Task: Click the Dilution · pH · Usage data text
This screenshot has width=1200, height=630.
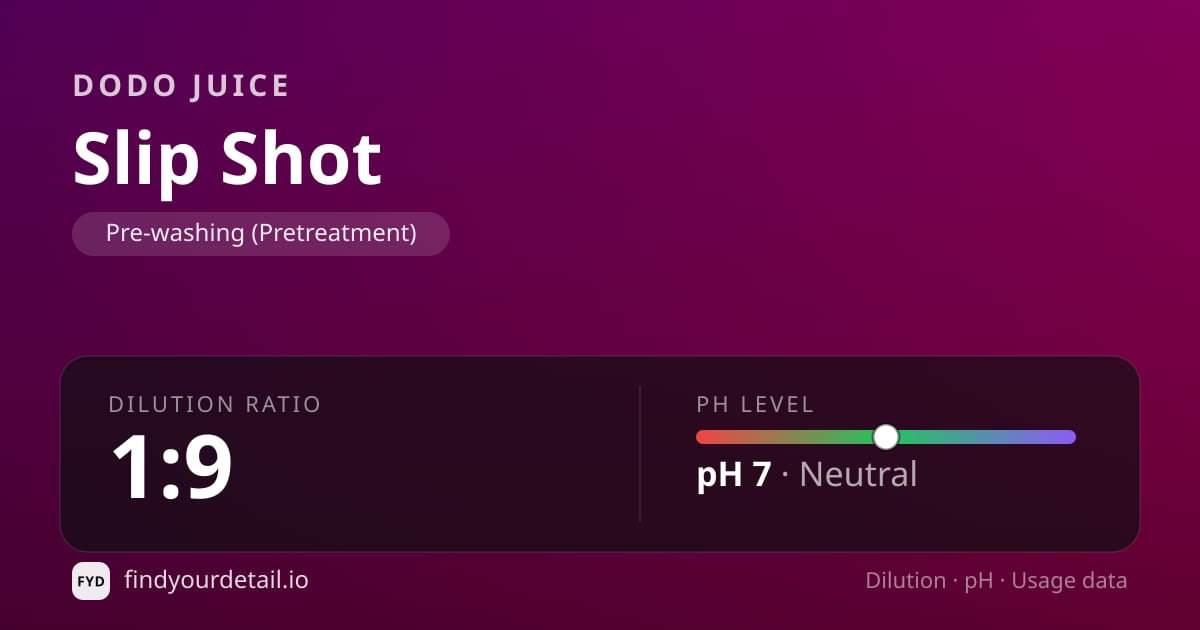Action: (996, 581)
